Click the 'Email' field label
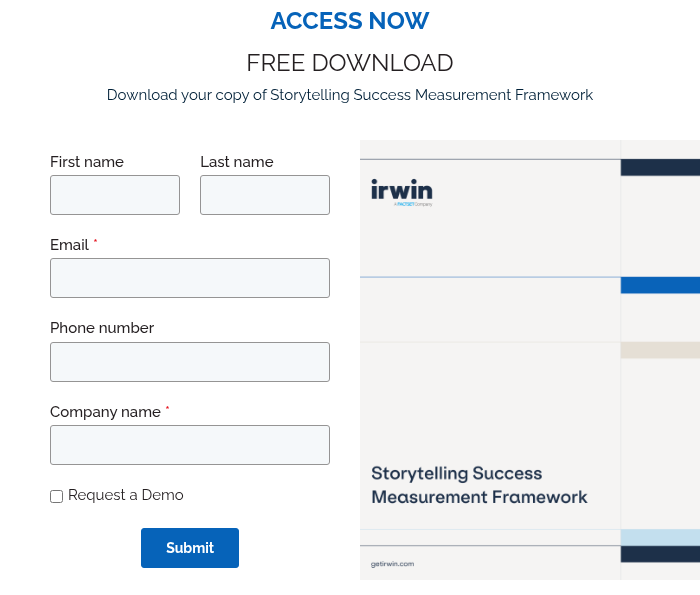 pyautogui.click(x=69, y=245)
